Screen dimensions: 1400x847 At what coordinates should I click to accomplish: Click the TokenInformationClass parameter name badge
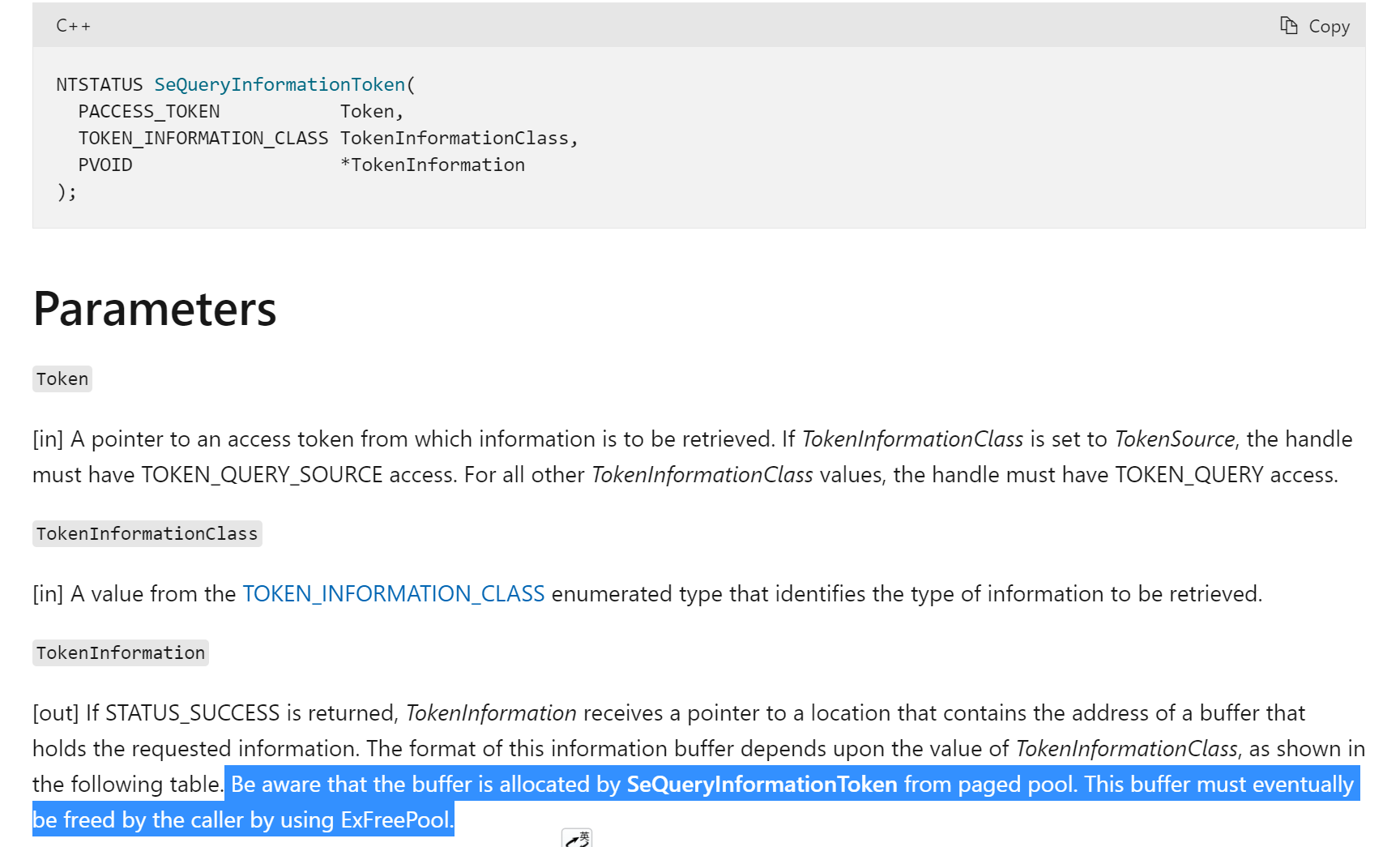147,534
